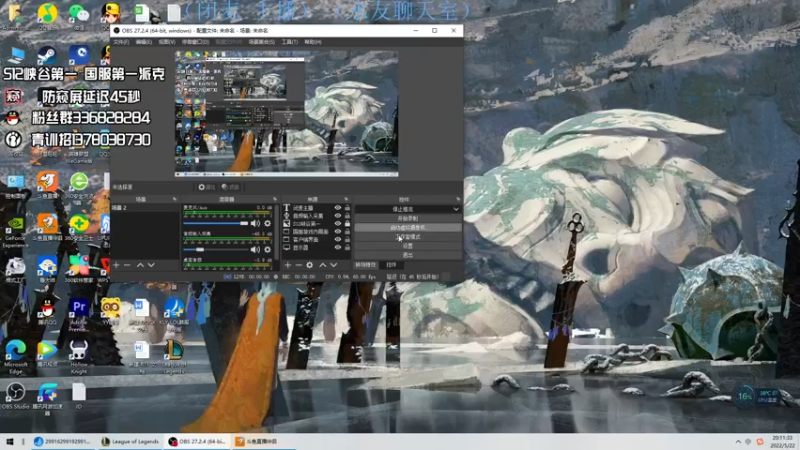Add a source with the plus icon

coord(288,265)
